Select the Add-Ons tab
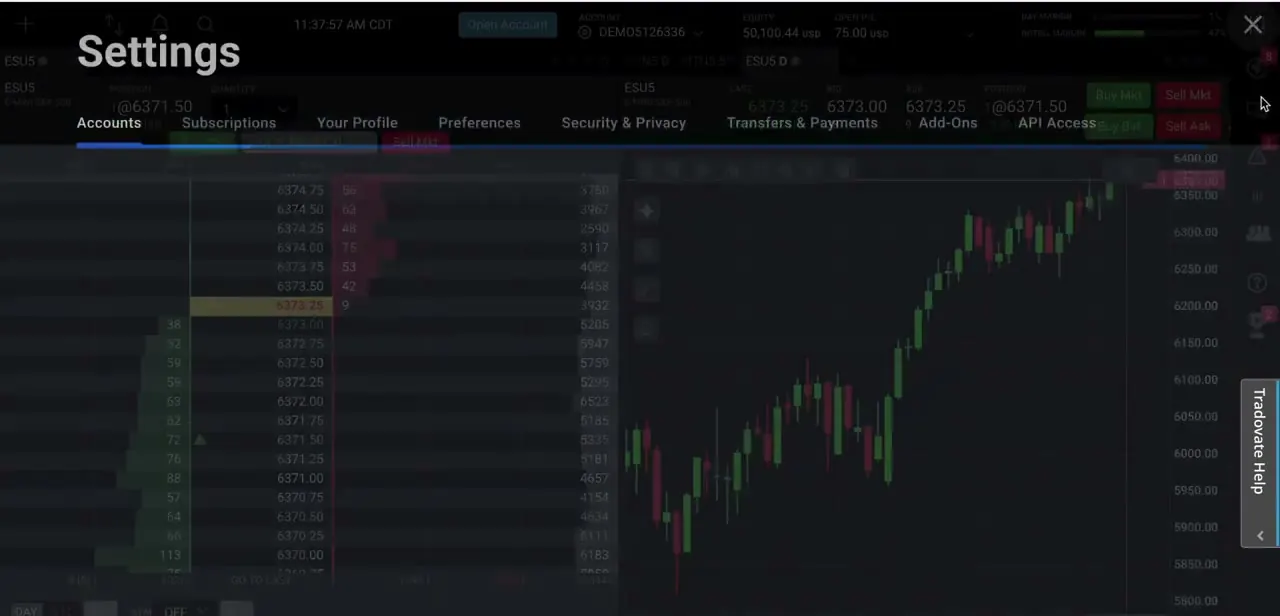 948,123
